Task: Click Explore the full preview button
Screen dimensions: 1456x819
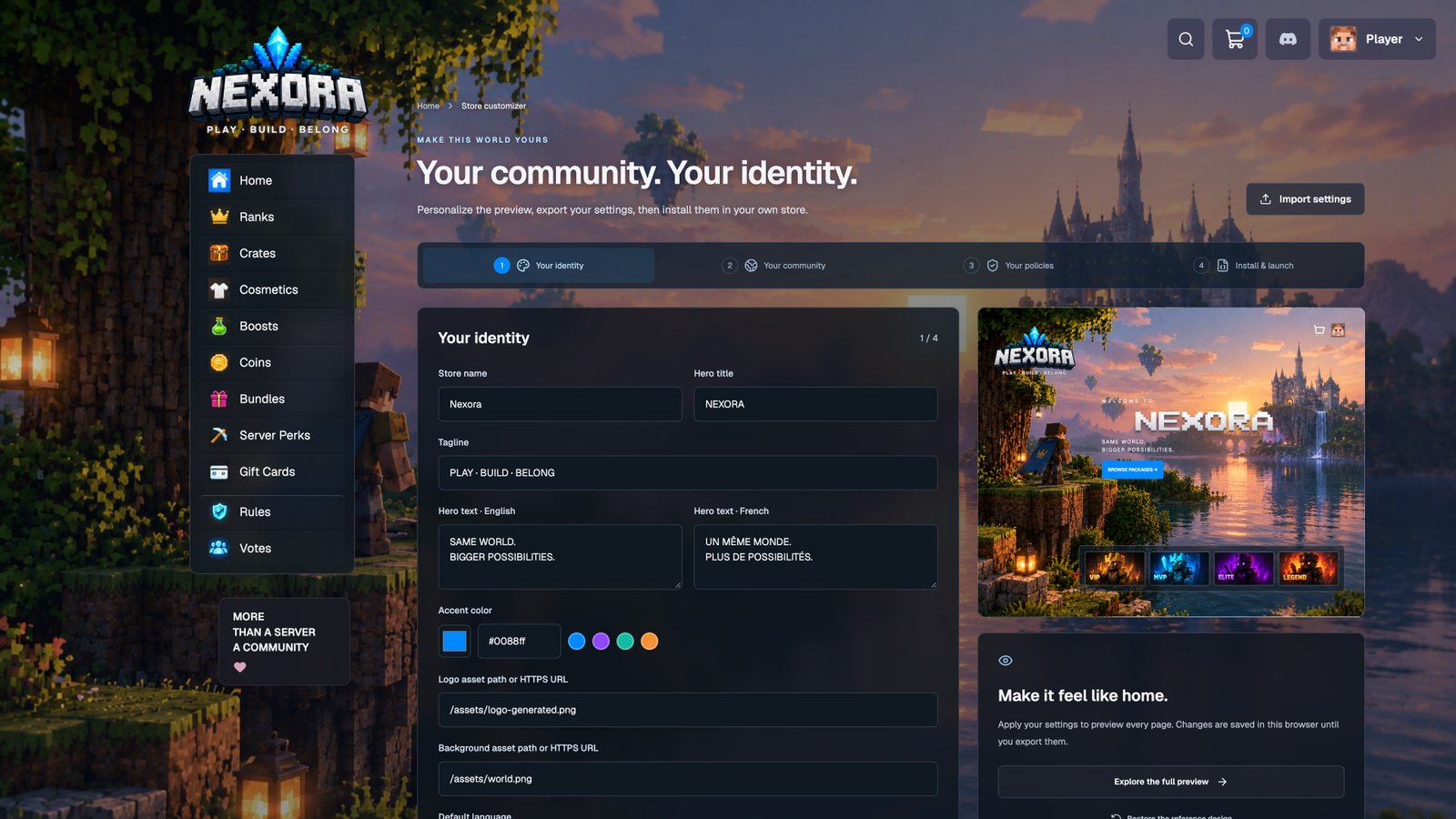Action: click(x=1171, y=782)
